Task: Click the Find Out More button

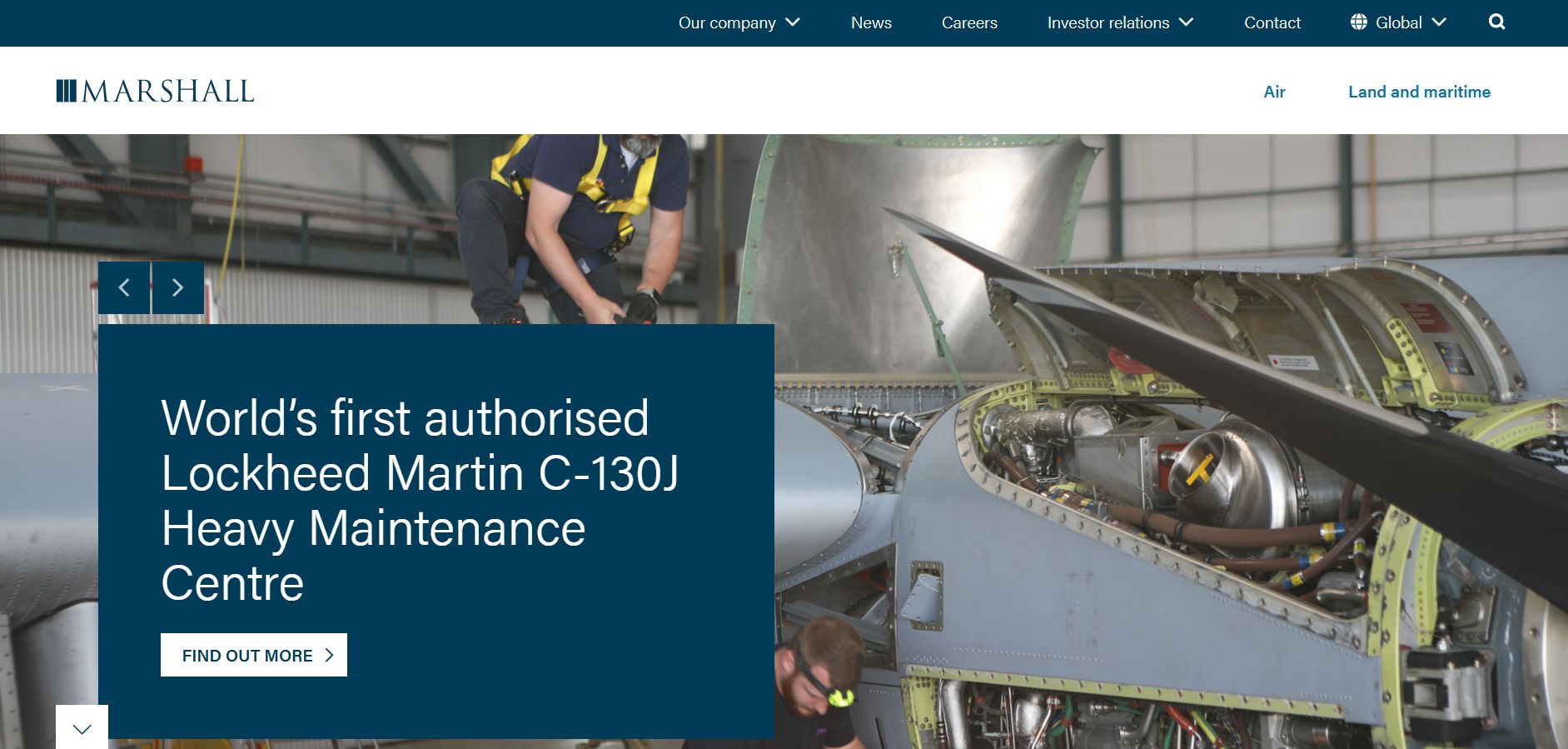Action: [x=254, y=655]
